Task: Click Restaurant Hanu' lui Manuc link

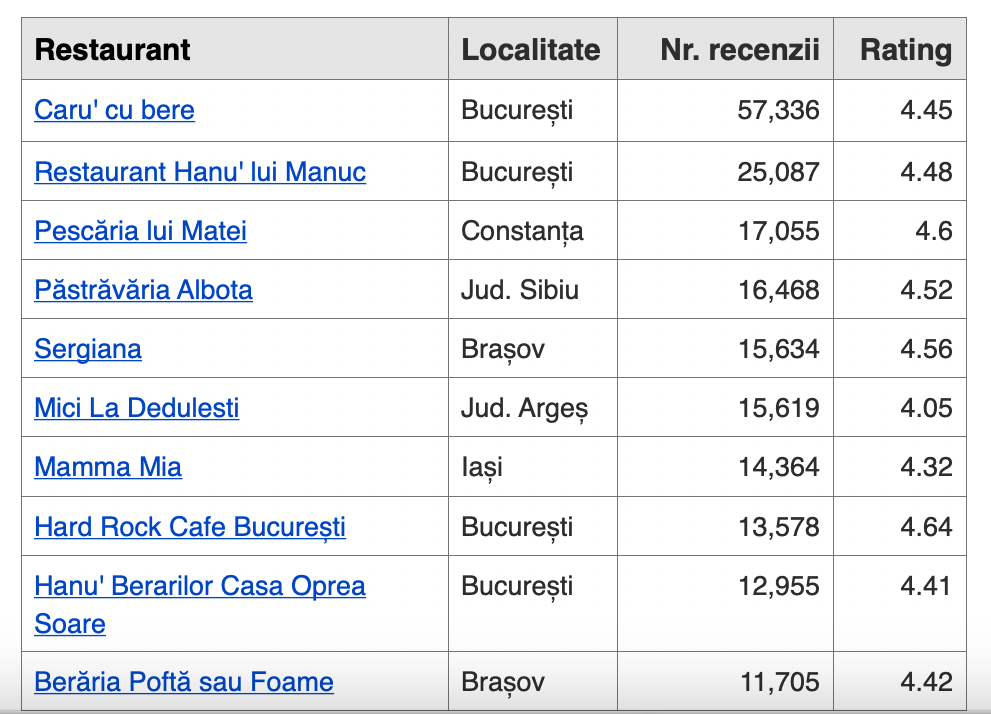Action: click(200, 172)
